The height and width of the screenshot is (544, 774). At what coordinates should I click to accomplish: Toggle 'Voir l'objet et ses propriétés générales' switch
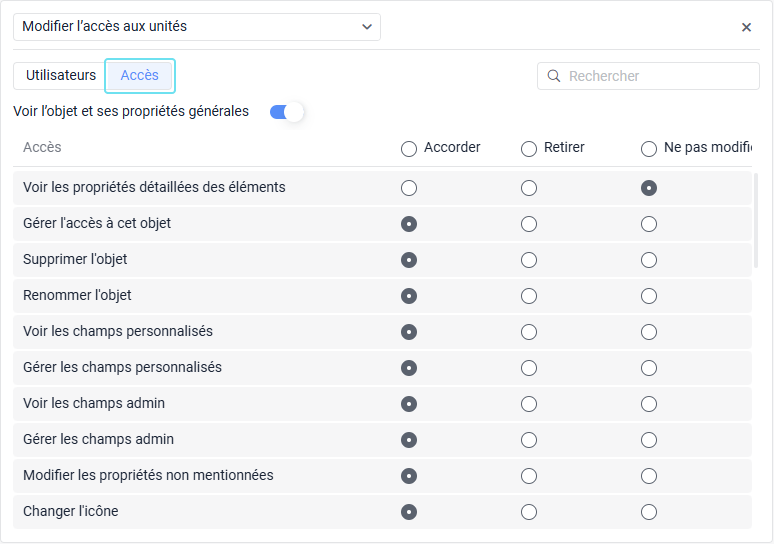(286, 112)
